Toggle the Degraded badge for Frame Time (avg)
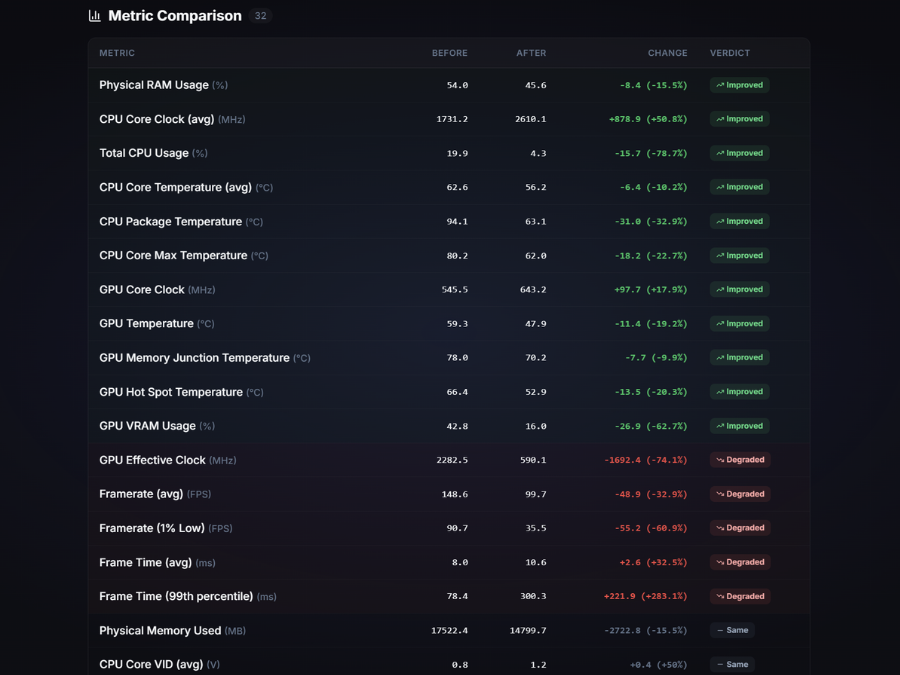The height and width of the screenshot is (675, 900). click(x=739, y=562)
